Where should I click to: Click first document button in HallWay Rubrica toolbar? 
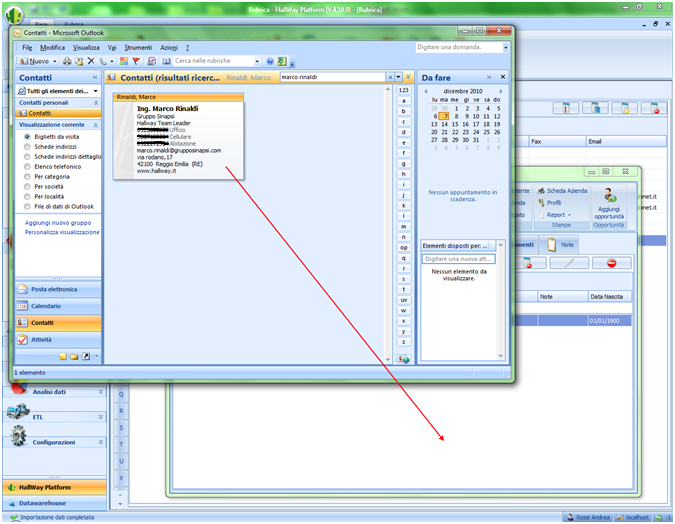coord(566,108)
